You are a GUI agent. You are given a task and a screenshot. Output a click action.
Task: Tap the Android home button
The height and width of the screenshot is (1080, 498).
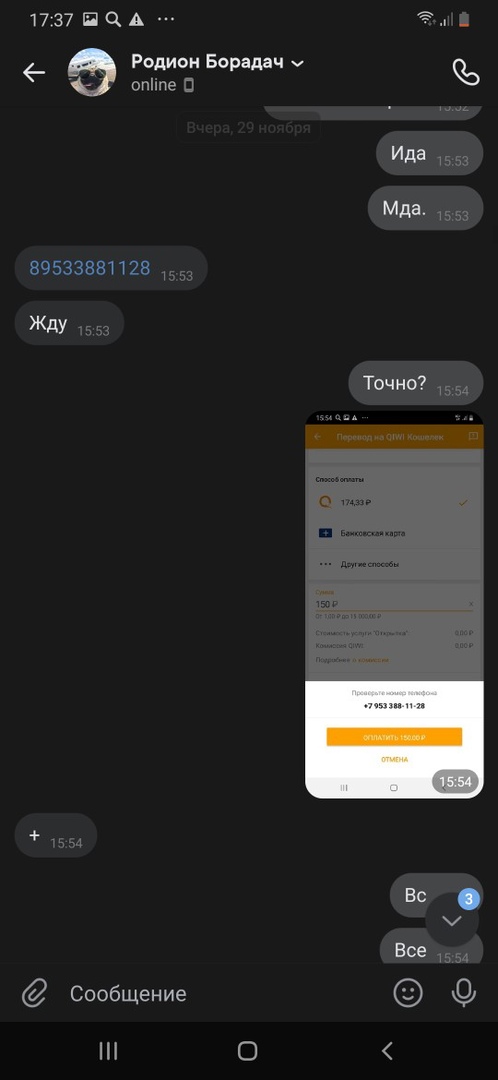[247, 1050]
